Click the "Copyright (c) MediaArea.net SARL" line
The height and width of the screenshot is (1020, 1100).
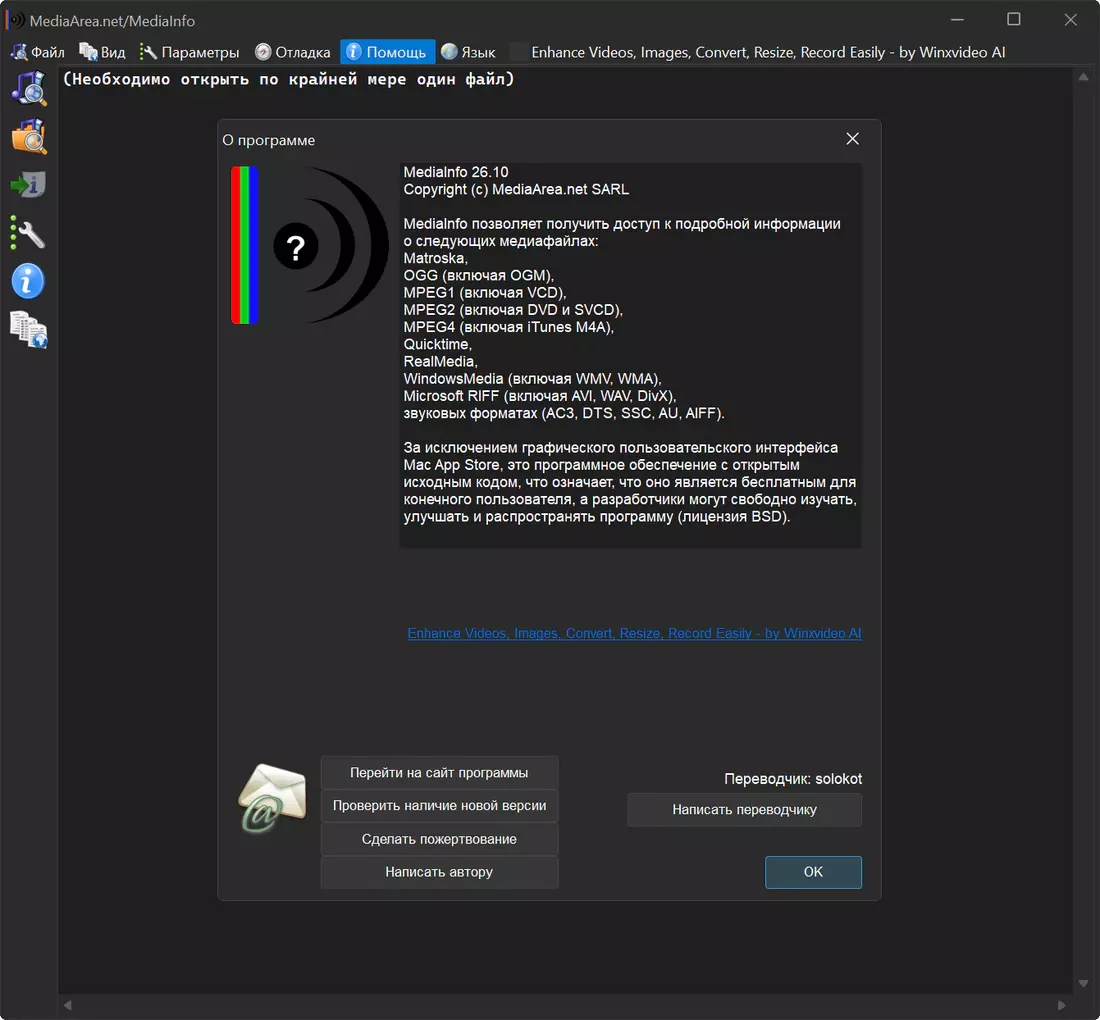coord(516,189)
